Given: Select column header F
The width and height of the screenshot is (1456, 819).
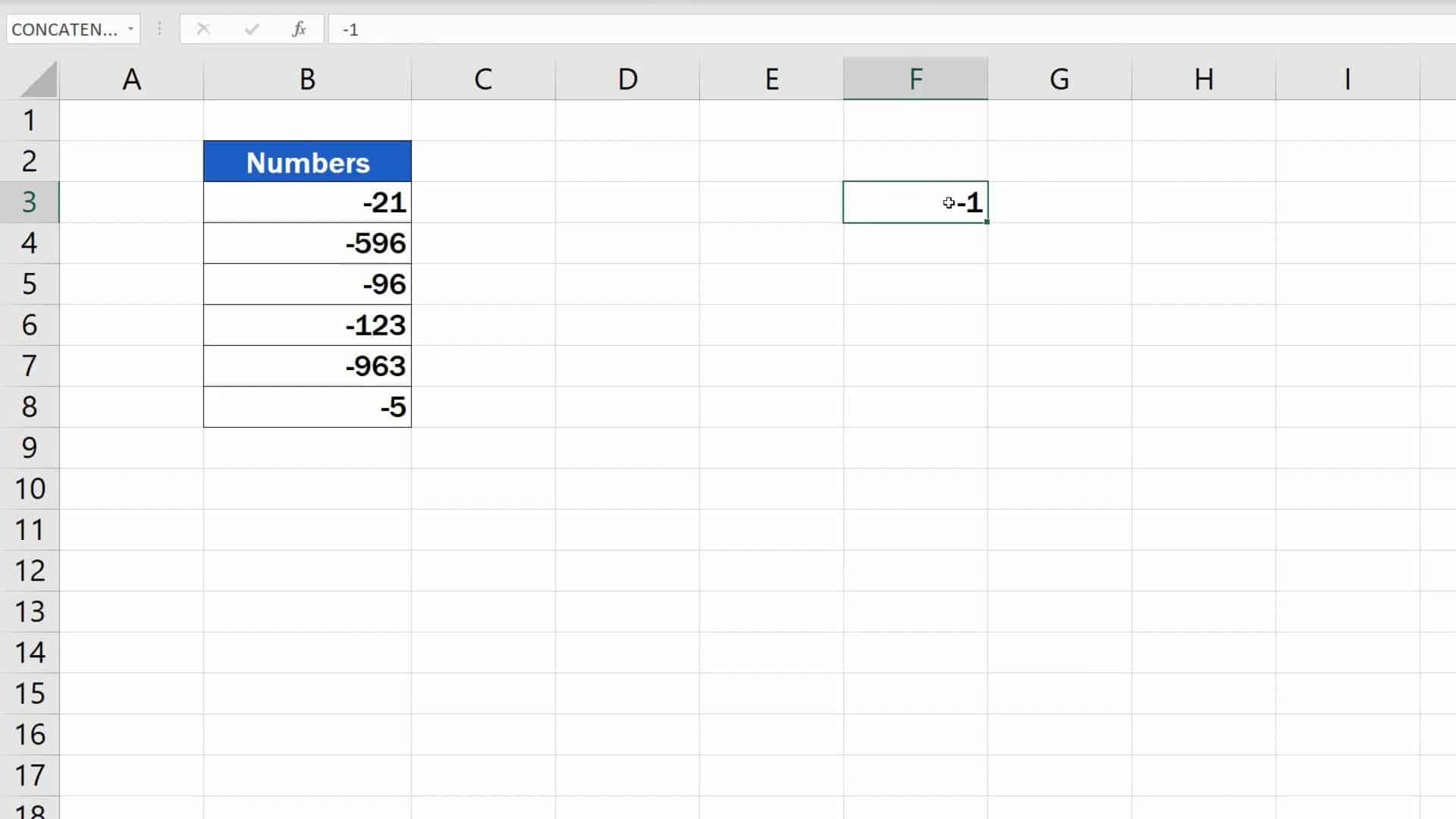Looking at the screenshot, I should (915, 78).
